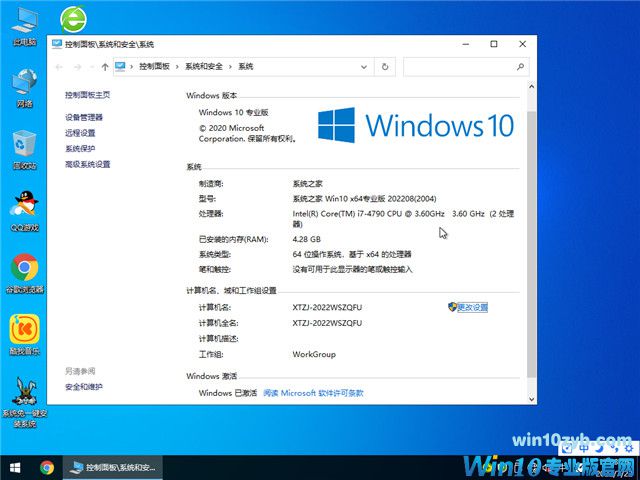Click the 系统之家 manufacturer value
Screen dimensions: 640x480
point(307,183)
